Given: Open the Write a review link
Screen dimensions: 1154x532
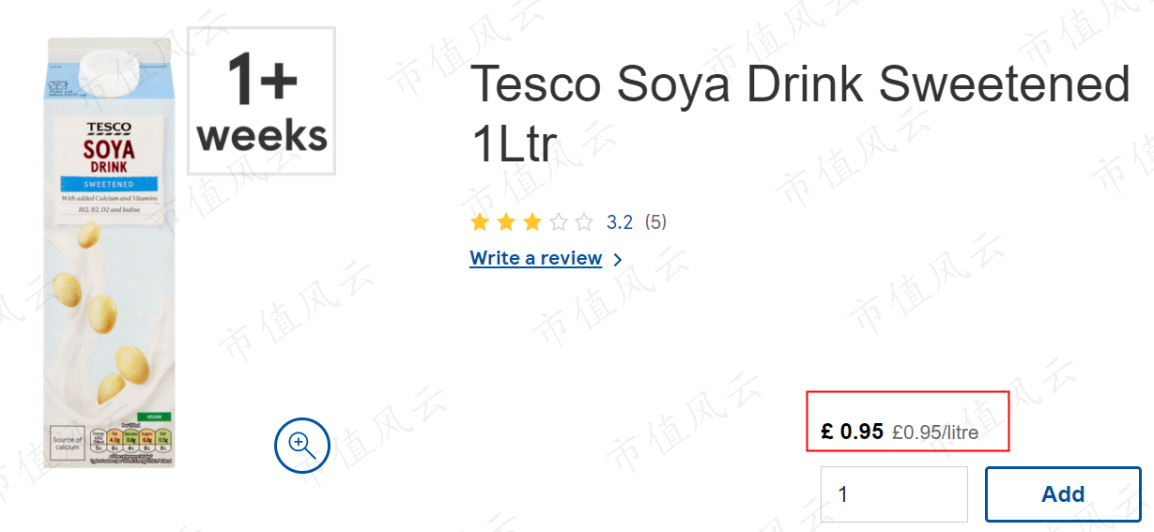Looking at the screenshot, I should click(536, 258).
